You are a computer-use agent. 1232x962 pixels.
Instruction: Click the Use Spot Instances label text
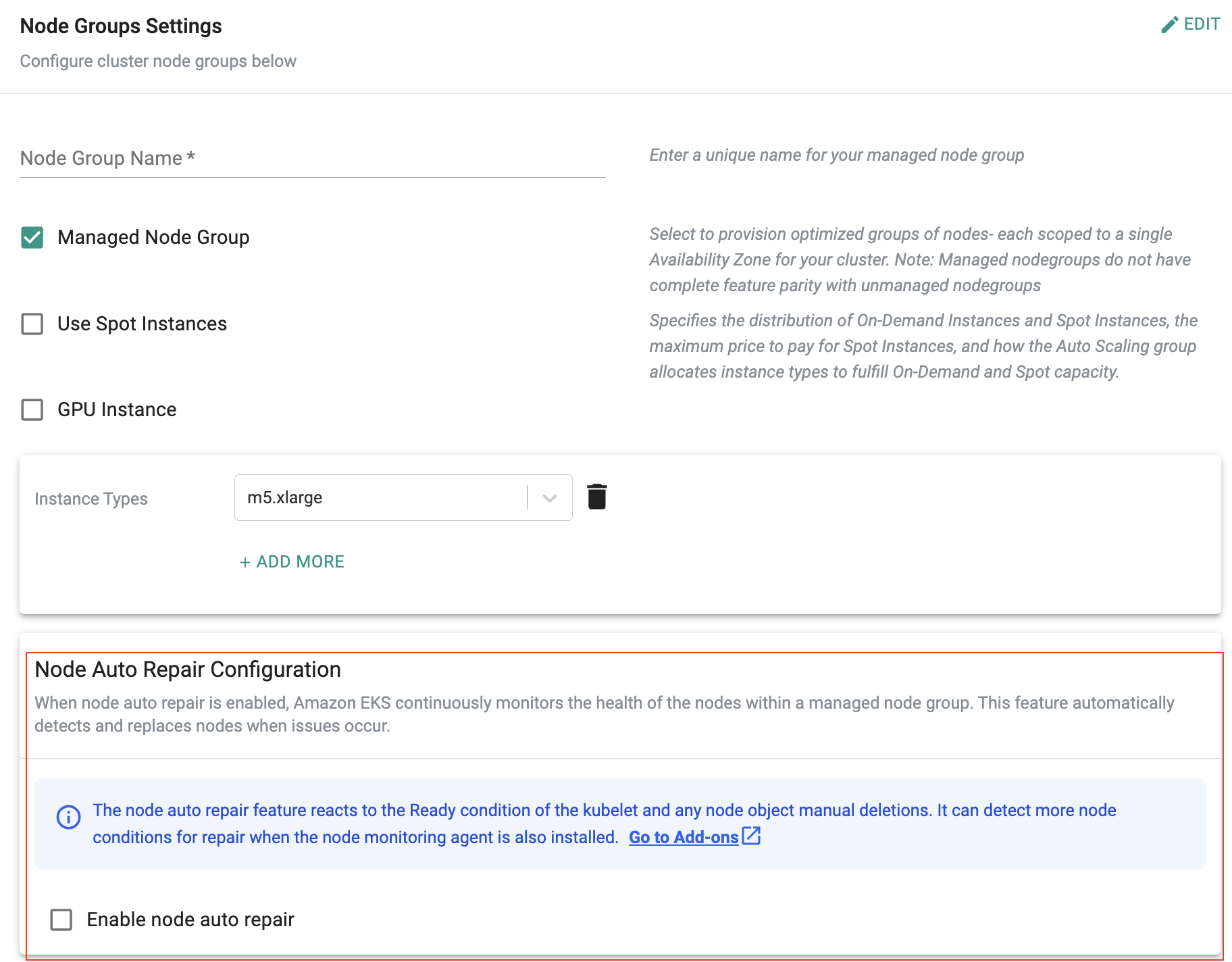[x=142, y=324]
